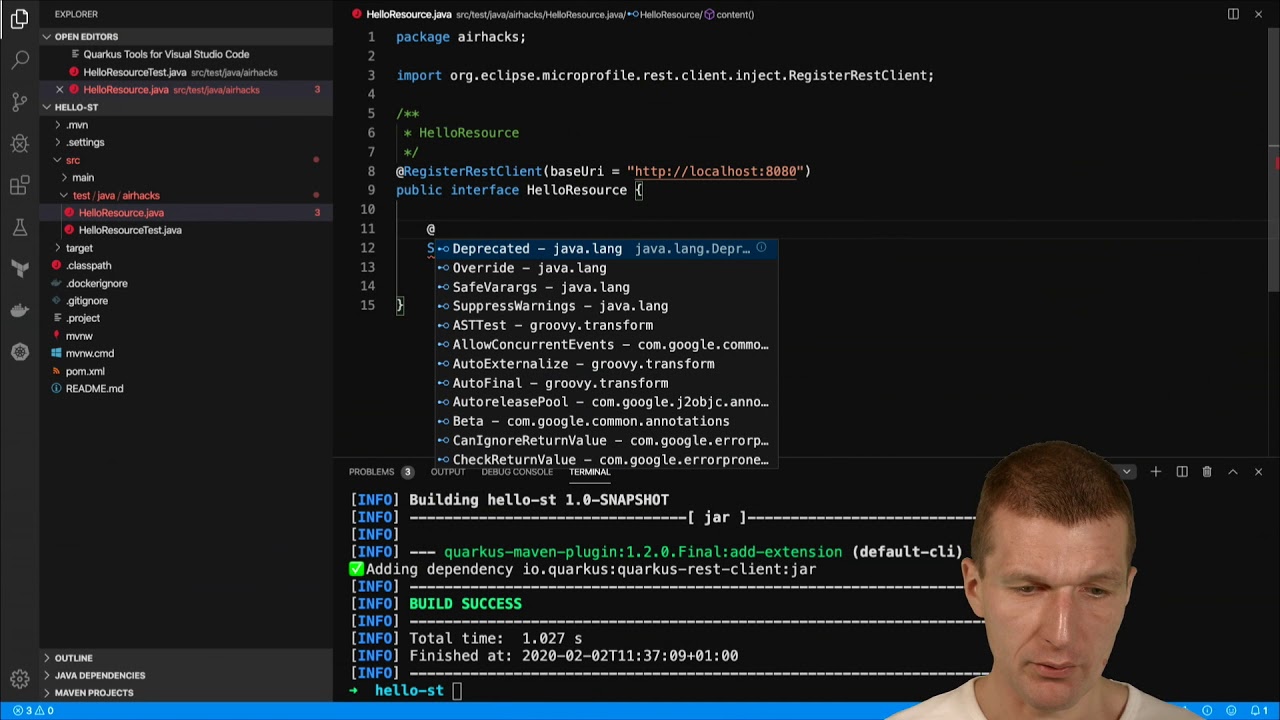This screenshot has width=1280, height=720.
Task: Open the Docker whale view
Action: pyautogui.click(x=20, y=310)
